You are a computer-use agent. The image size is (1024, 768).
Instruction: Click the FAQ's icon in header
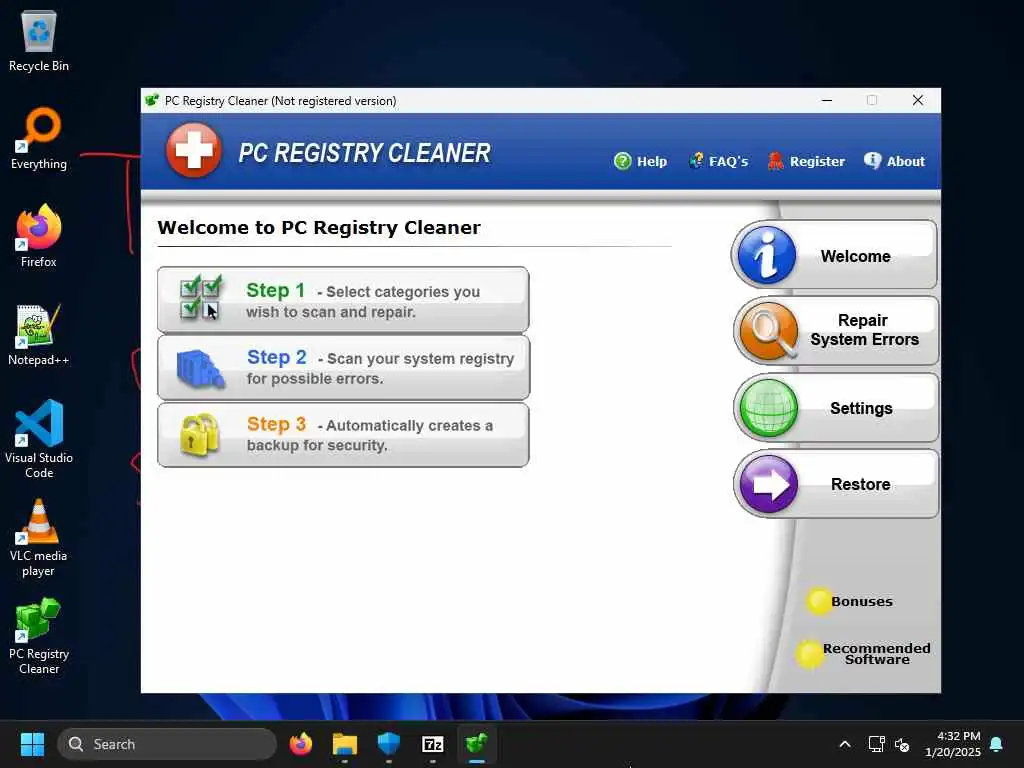coord(697,161)
